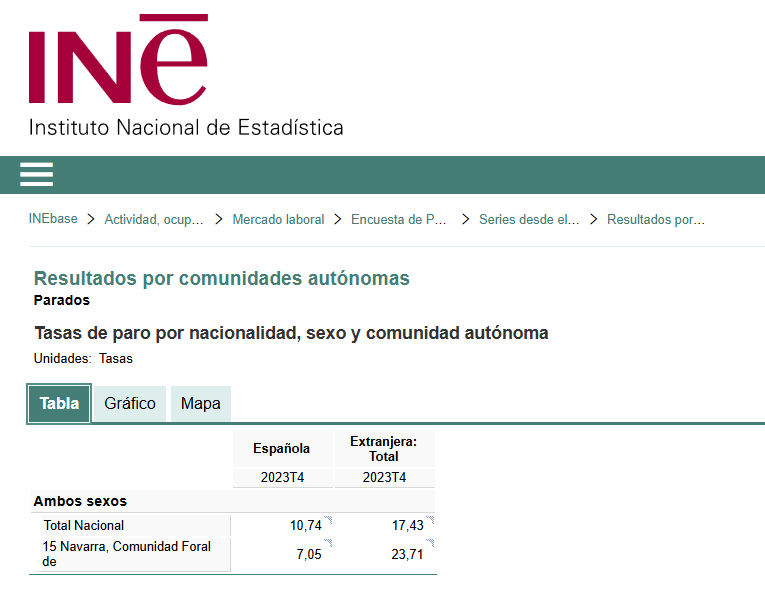Click the 'Resultados por...' breadcrumb
The height and width of the screenshot is (603, 765).
(x=656, y=219)
